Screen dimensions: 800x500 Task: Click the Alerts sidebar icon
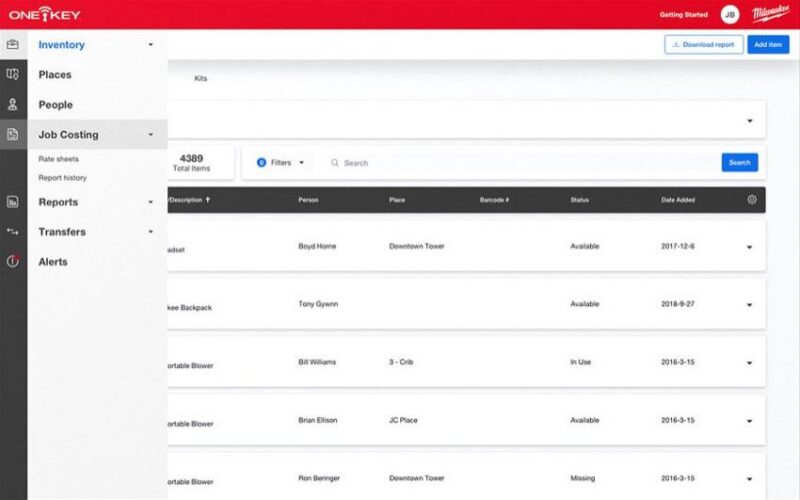click(13, 262)
